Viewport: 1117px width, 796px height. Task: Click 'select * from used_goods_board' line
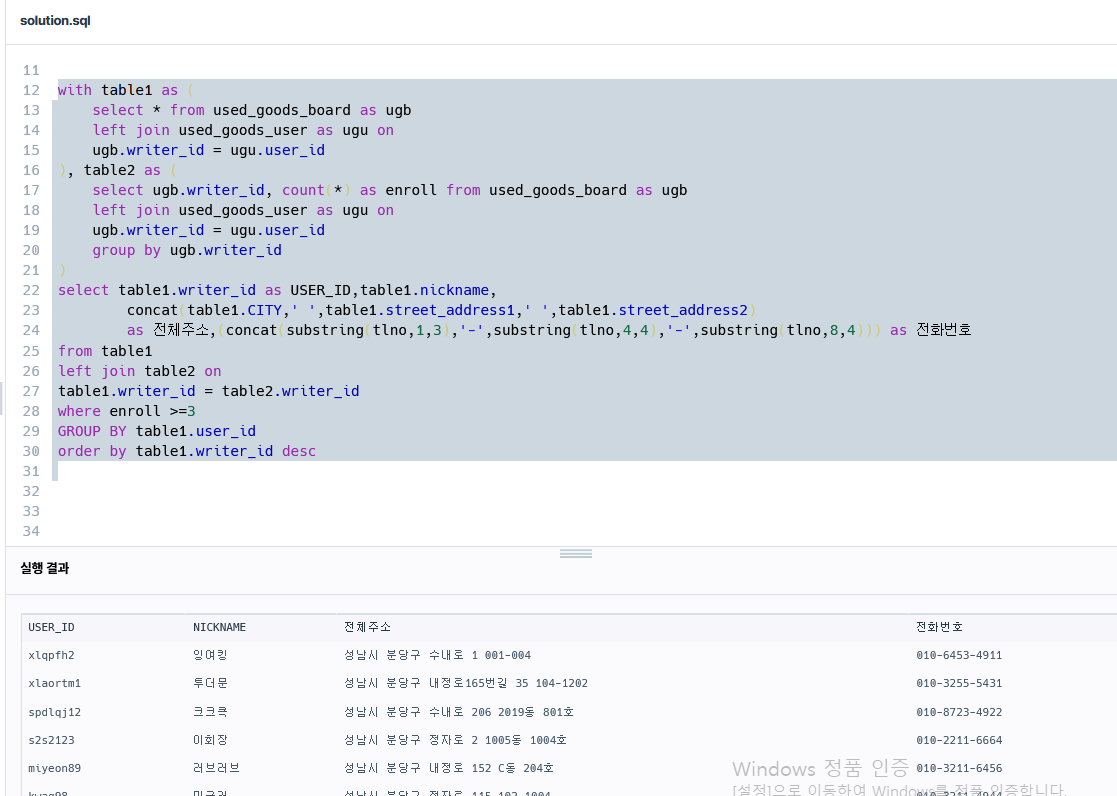click(x=251, y=110)
